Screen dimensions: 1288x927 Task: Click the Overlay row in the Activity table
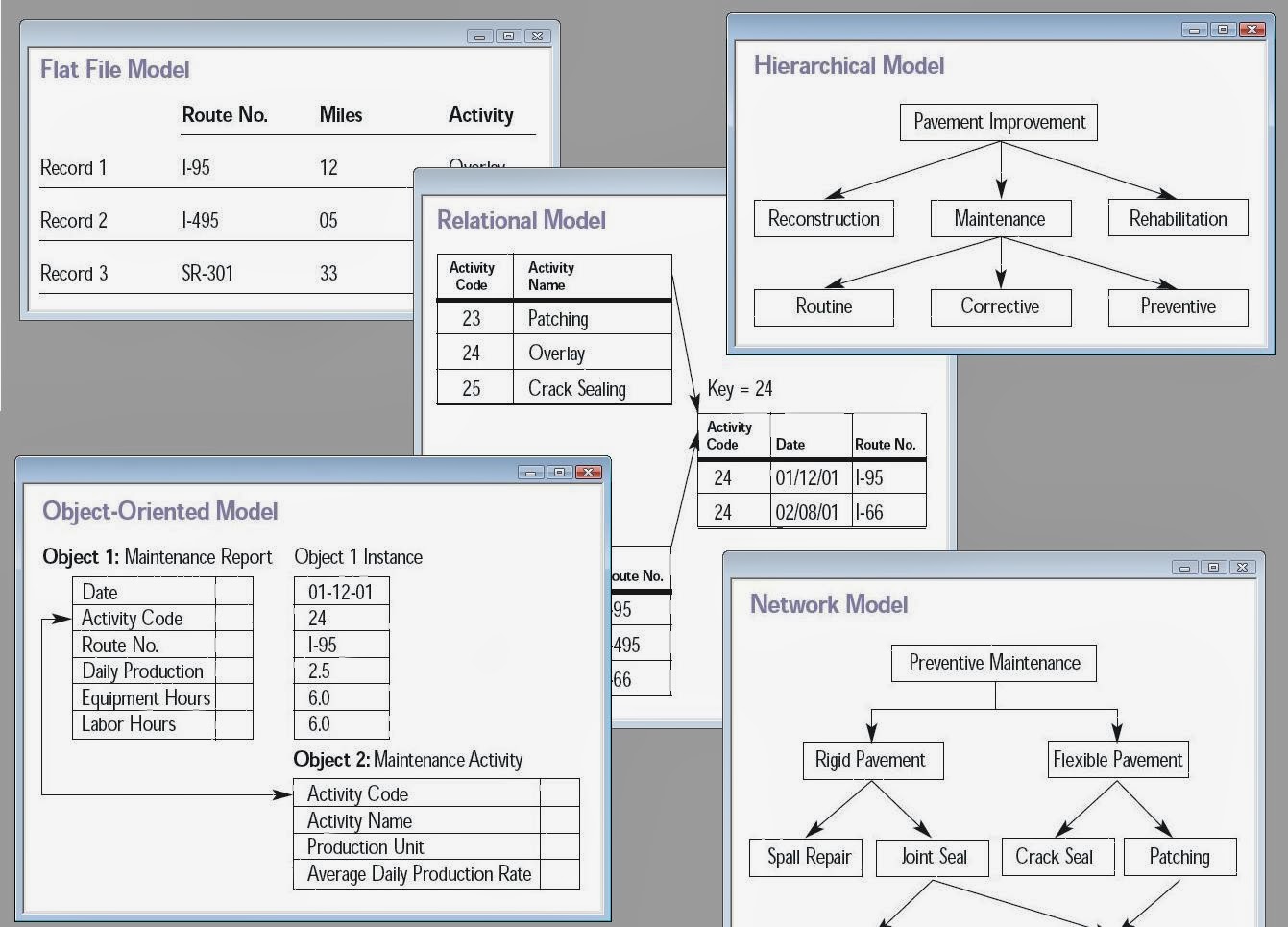pyautogui.click(x=557, y=353)
